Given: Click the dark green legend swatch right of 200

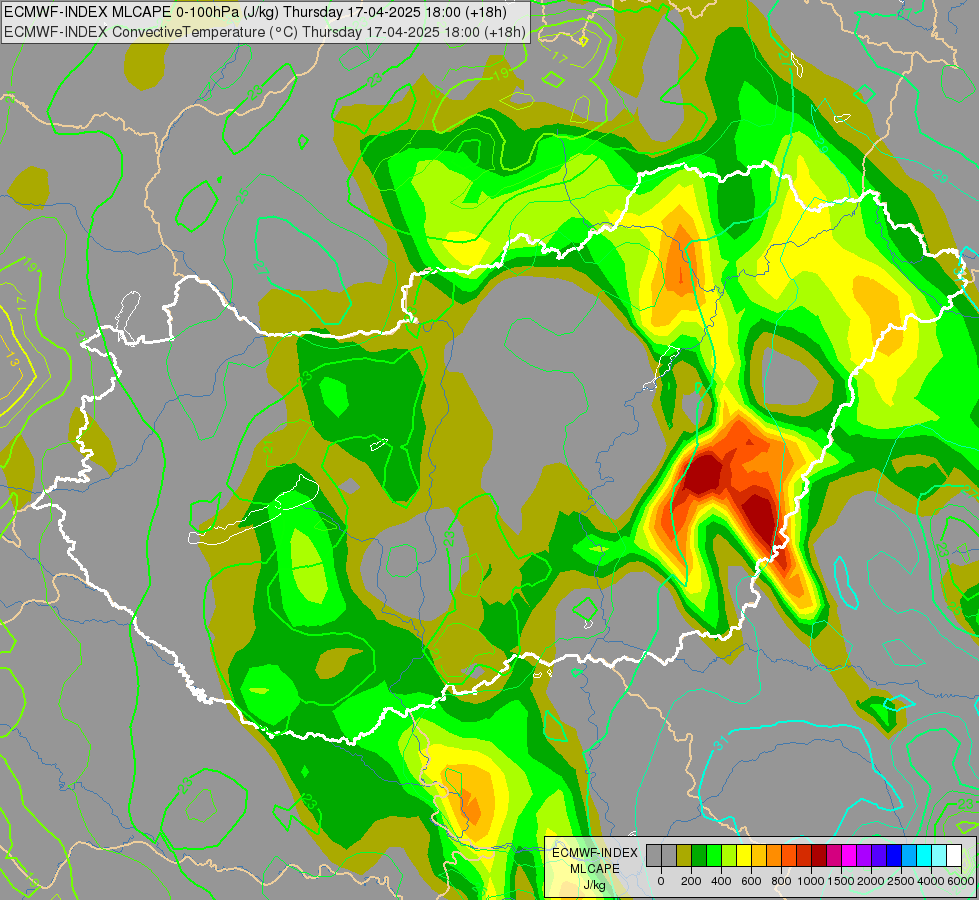Looking at the screenshot, I should (x=699, y=855).
